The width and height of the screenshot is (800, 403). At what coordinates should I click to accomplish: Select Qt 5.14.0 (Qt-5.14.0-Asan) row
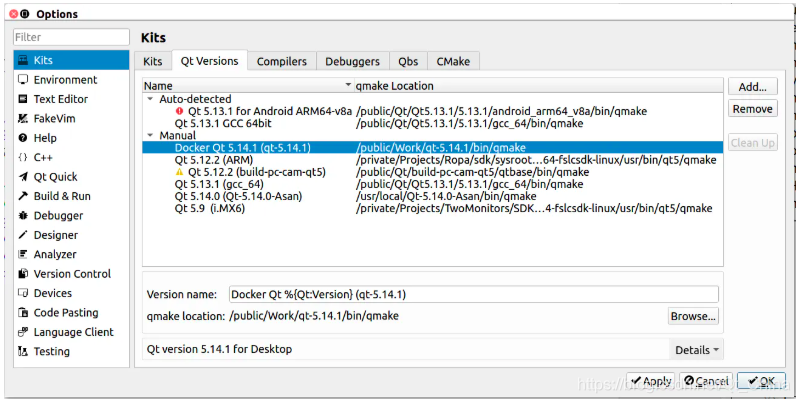pyautogui.click(x=433, y=196)
